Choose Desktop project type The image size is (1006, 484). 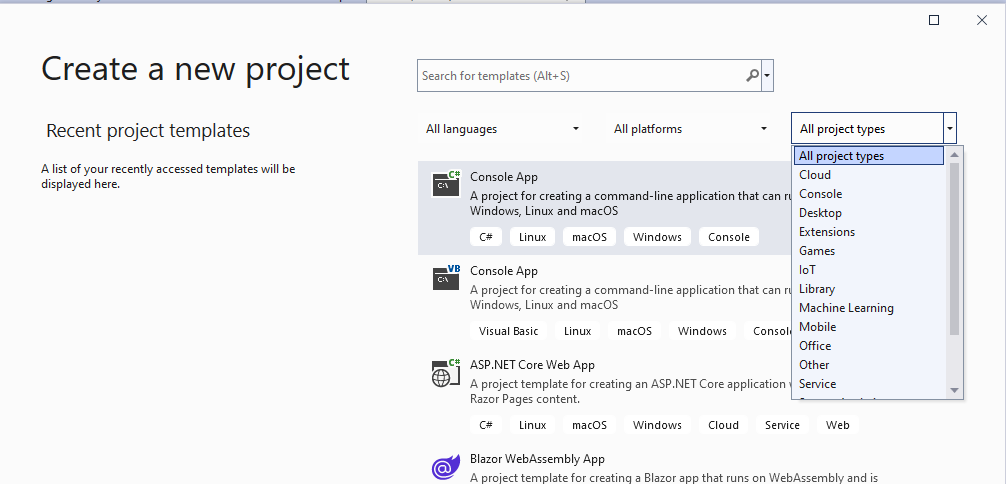pyautogui.click(x=869, y=212)
